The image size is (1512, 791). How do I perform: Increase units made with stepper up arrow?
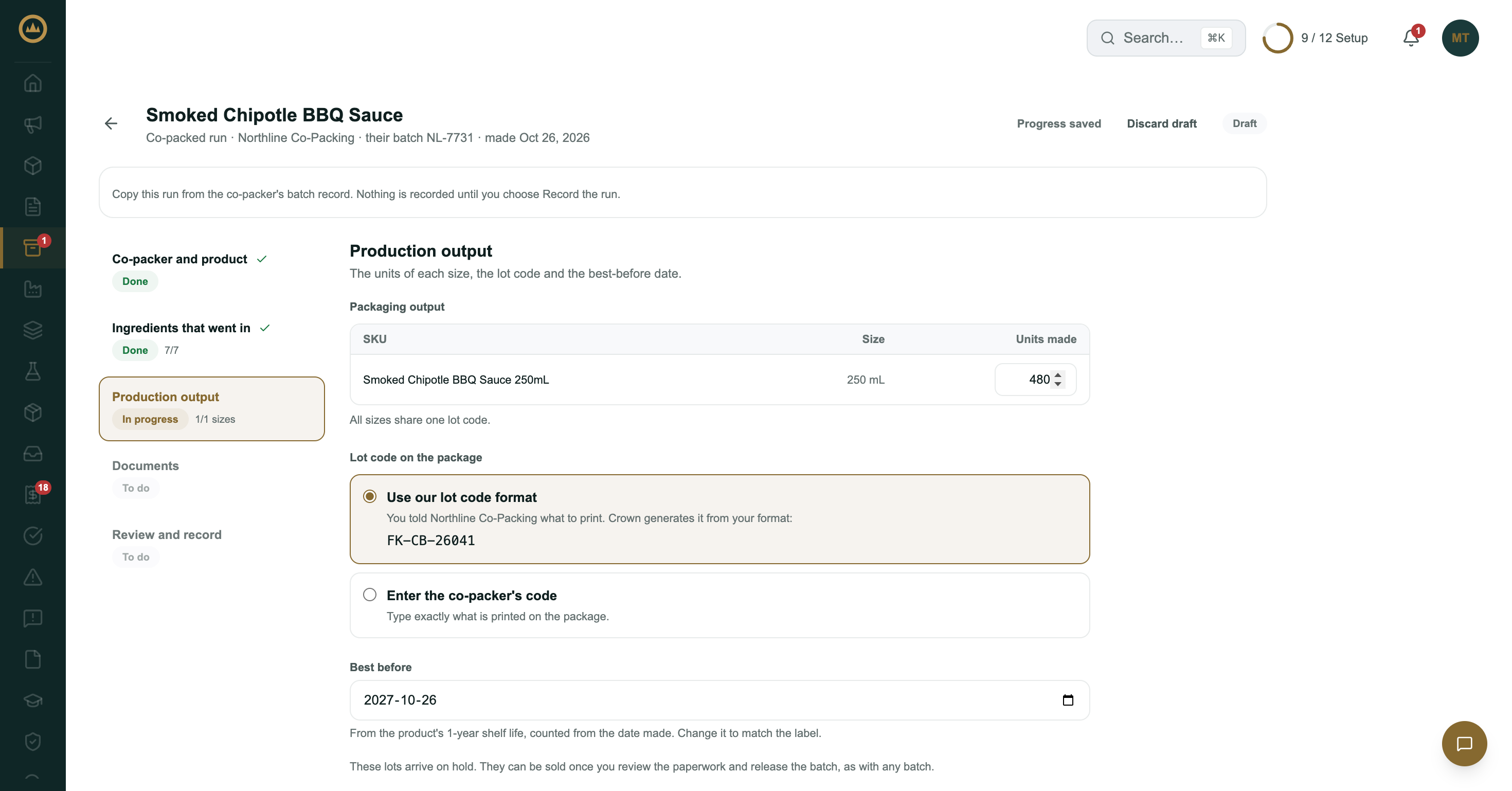coord(1058,375)
